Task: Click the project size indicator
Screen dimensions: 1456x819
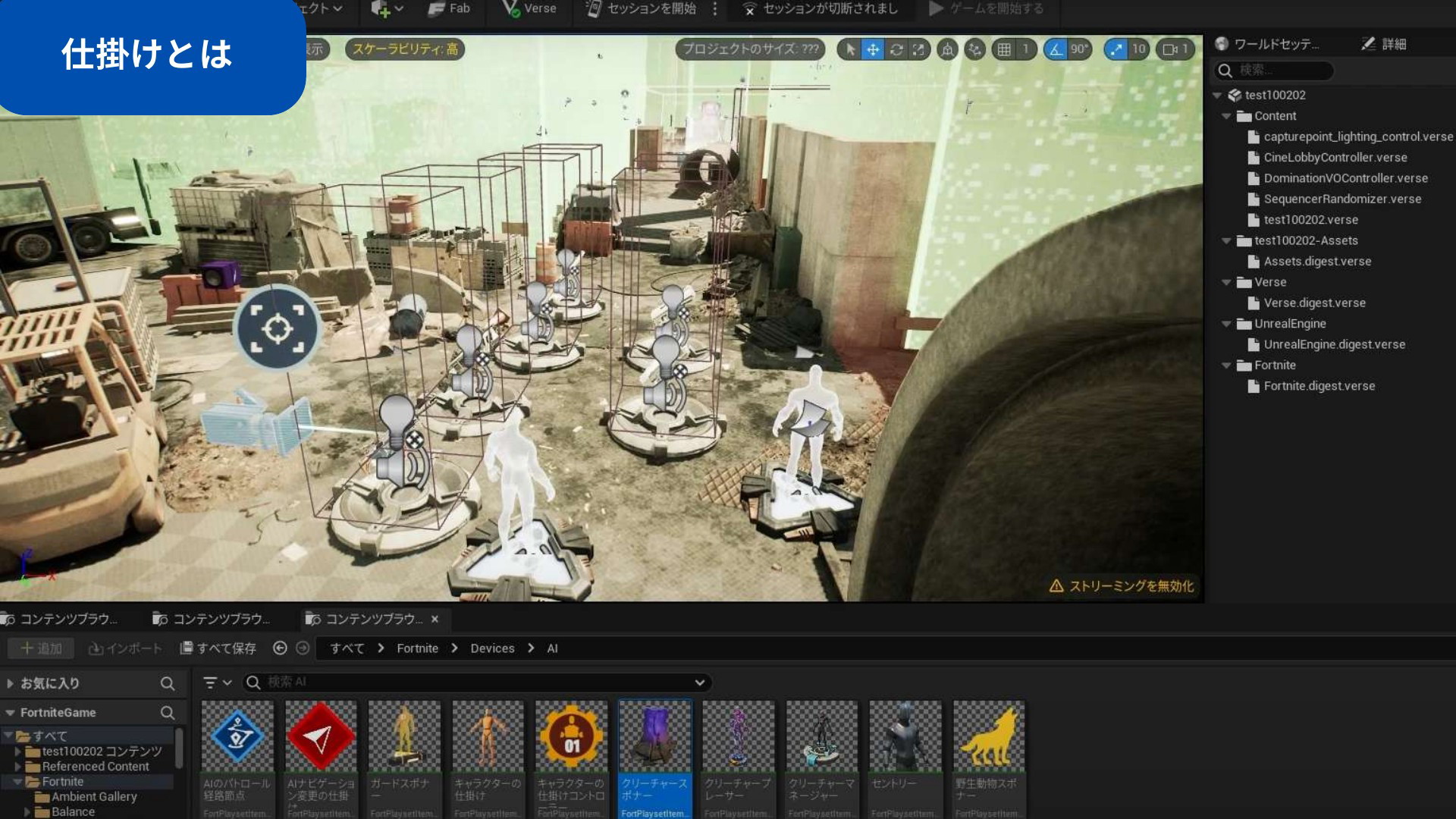Action: point(750,49)
